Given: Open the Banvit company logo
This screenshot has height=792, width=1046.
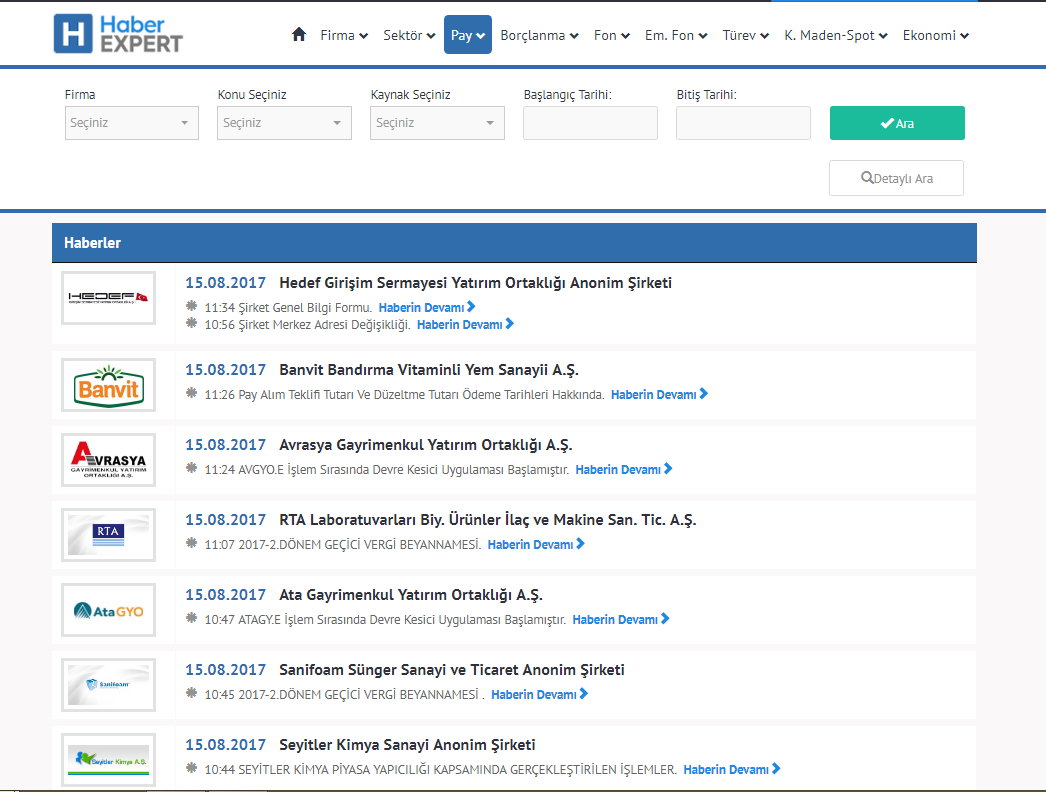Looking at the screenshot, I should [x=108, y=385].
